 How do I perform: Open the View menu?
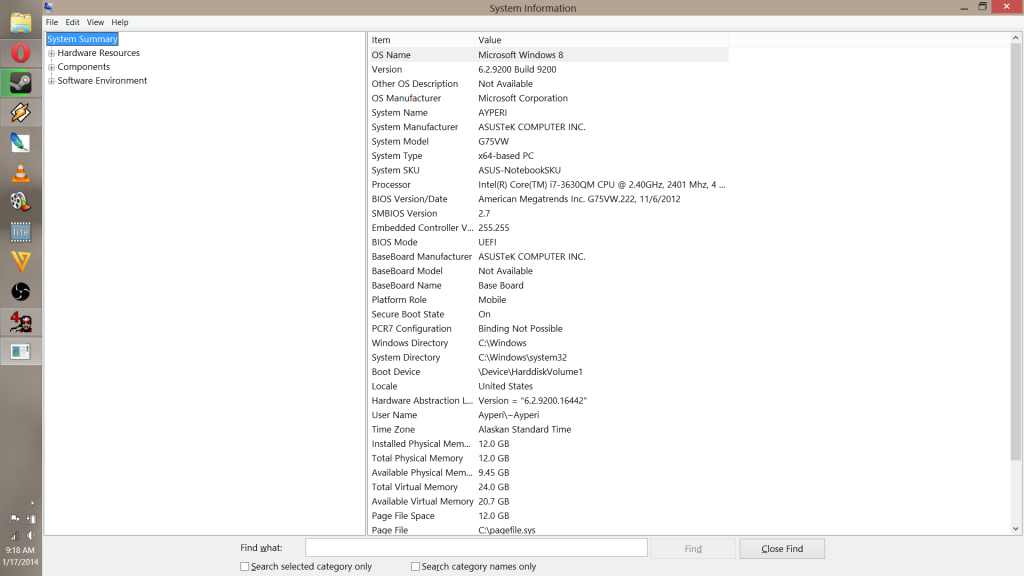(95, 22)
